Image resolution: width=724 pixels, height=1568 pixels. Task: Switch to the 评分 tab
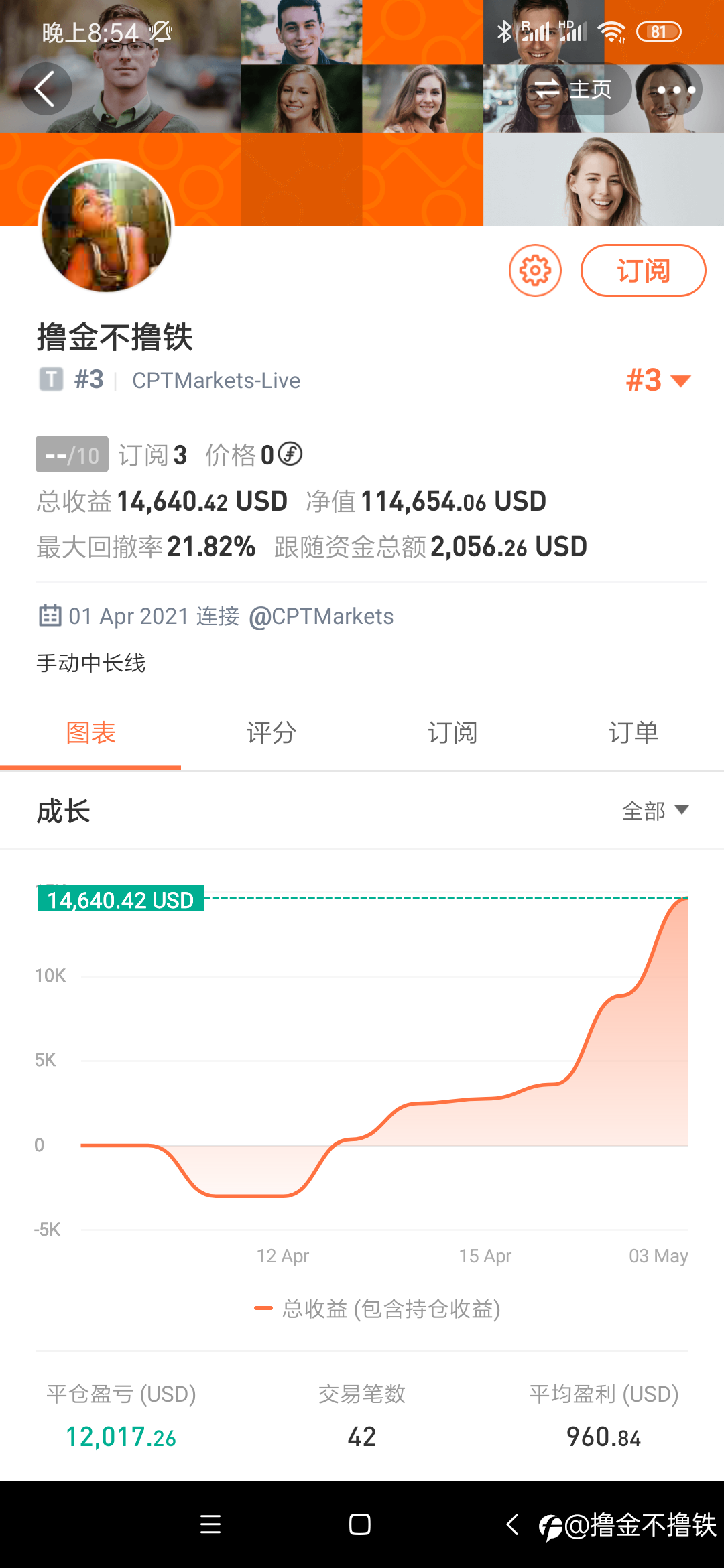271,732
